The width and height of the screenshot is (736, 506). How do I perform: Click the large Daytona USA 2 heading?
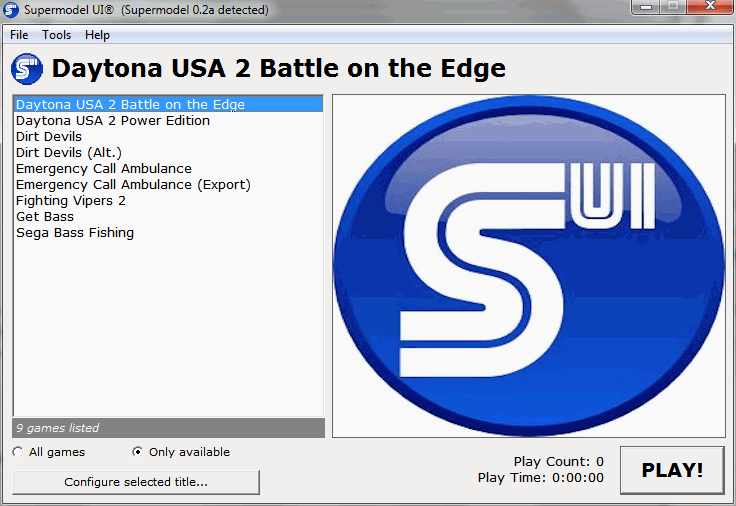[x=279, y=69]
